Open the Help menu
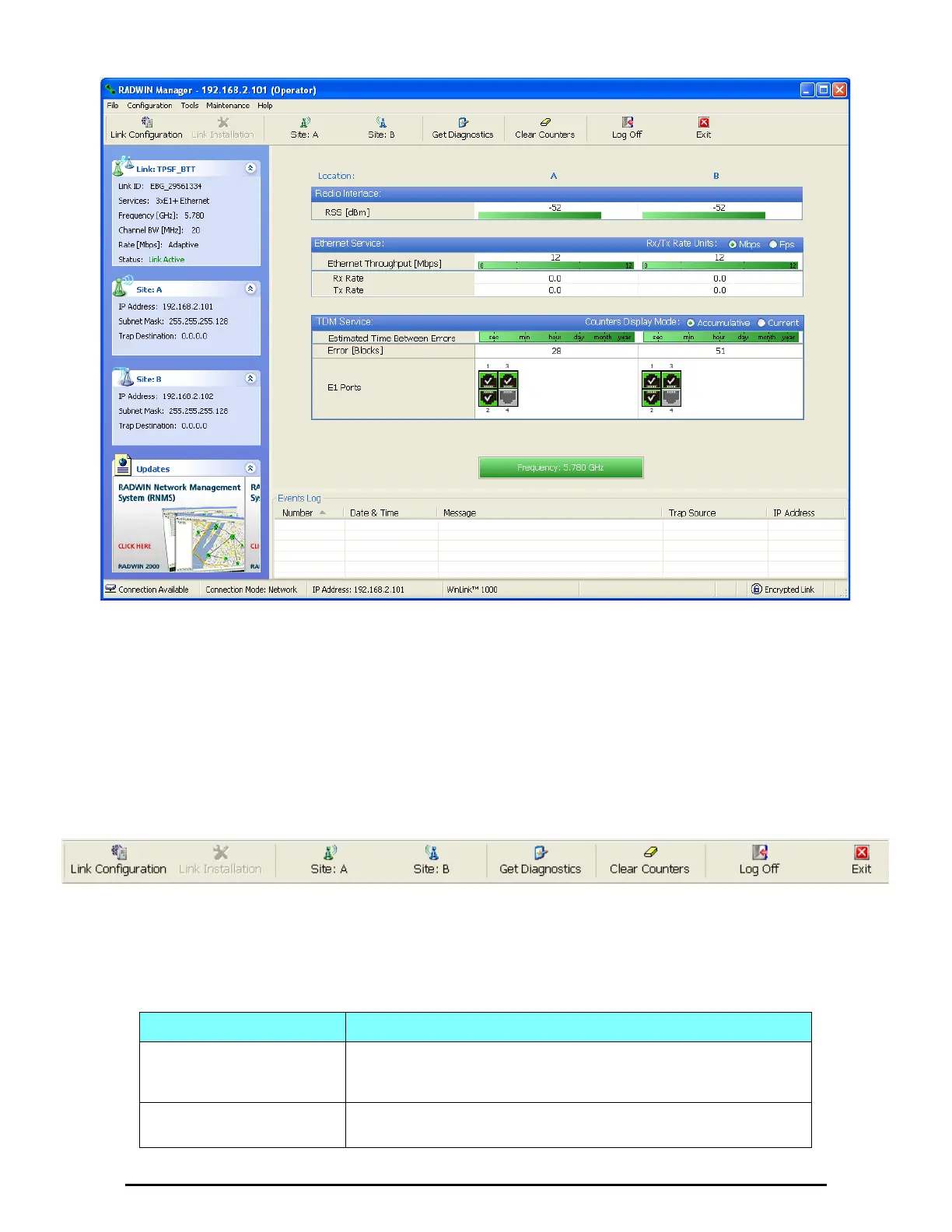The width and height of the screenshot is (952, 1232). point(265,106)
